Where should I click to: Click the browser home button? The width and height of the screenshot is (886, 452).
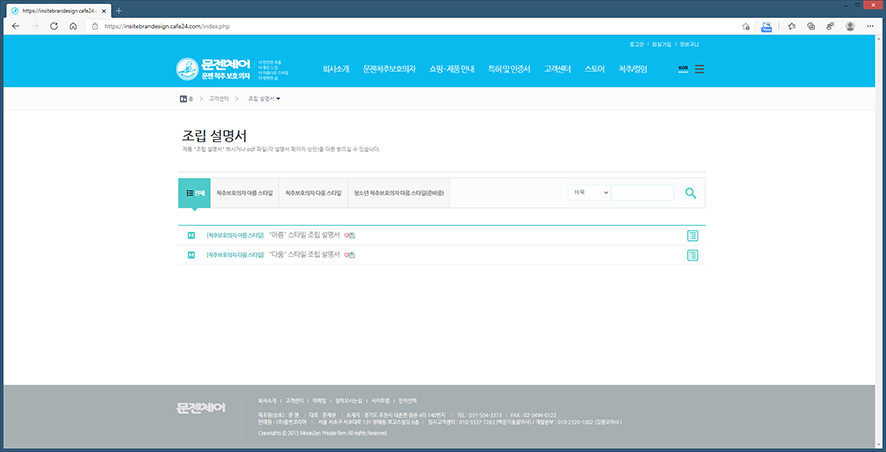click(73, 26)
